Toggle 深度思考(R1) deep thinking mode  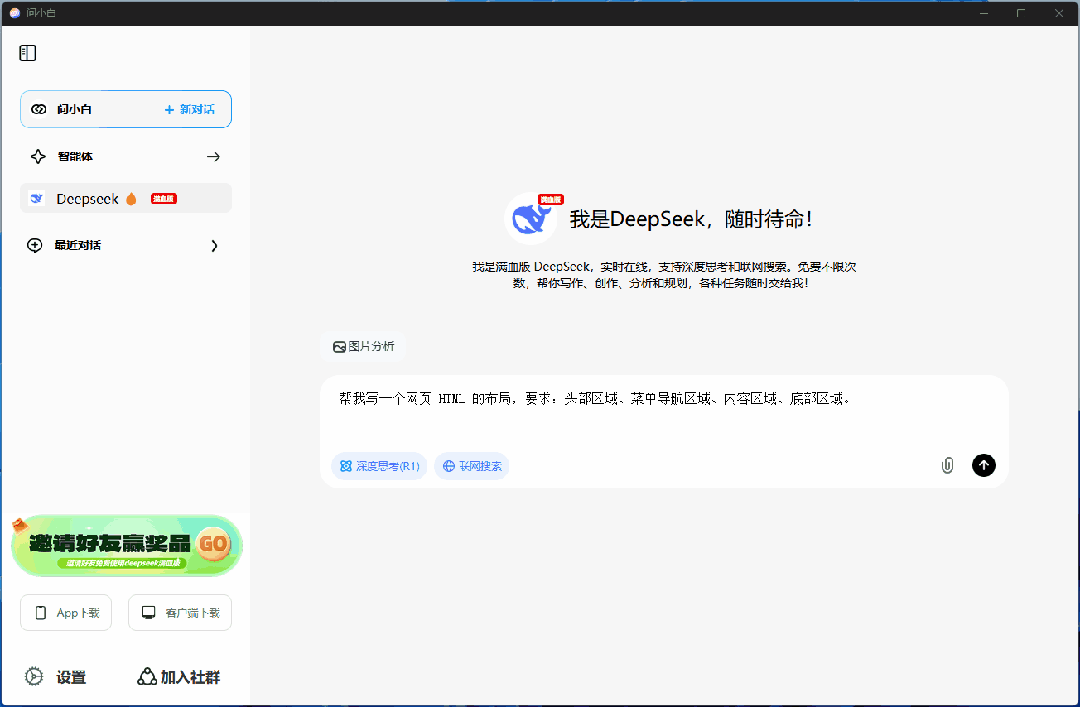[x=379, y=466]
